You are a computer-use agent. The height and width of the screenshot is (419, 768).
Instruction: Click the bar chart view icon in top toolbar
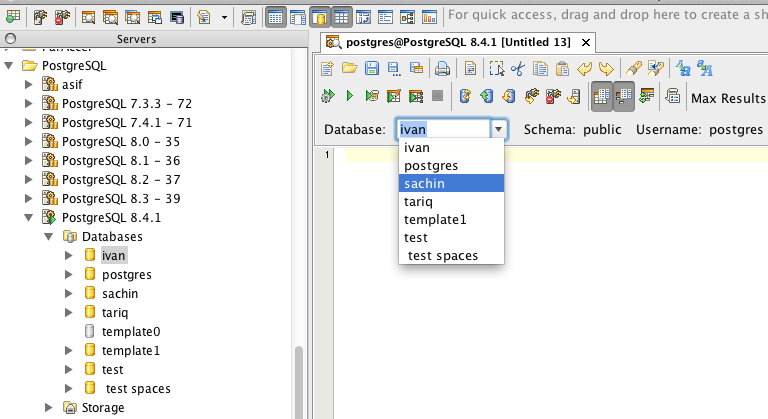click(x=429, y=18)
